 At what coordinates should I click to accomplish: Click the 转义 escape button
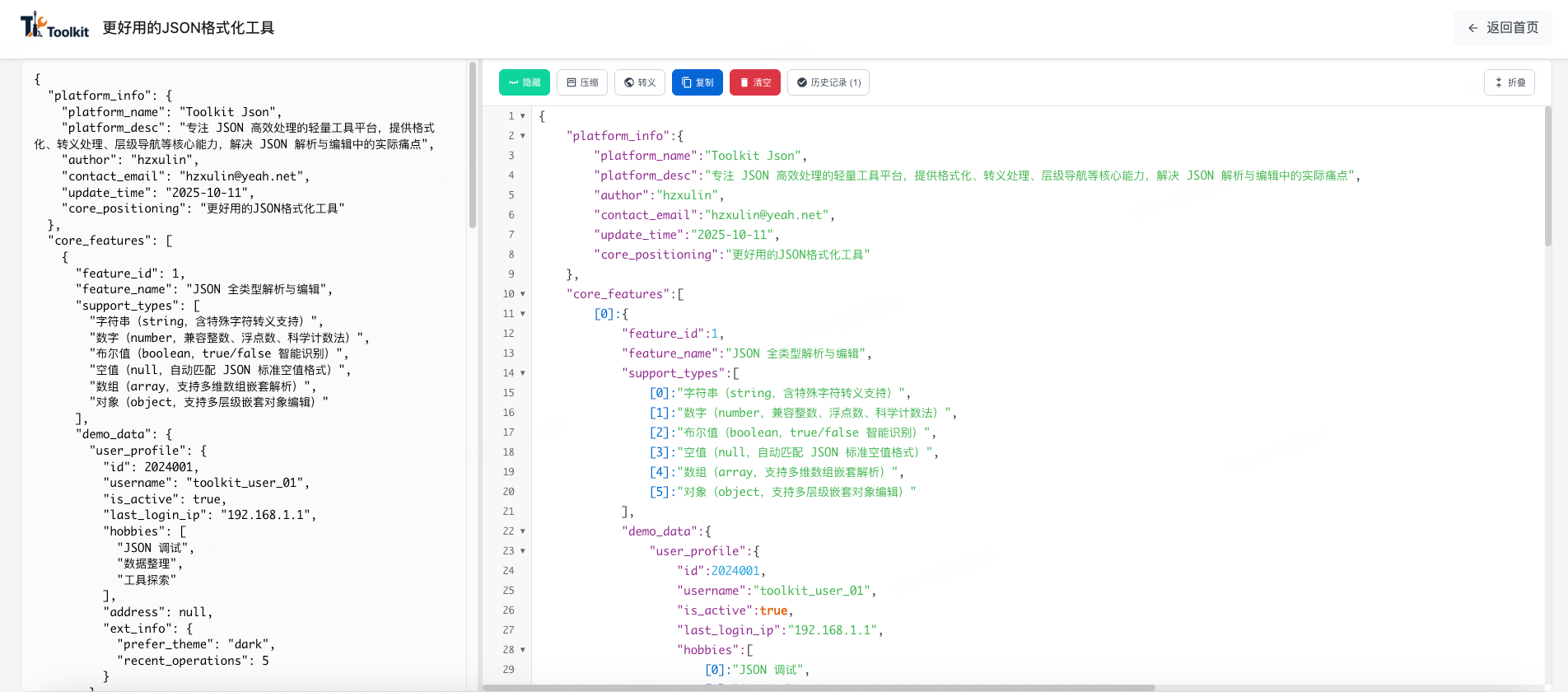click(640, 82)
